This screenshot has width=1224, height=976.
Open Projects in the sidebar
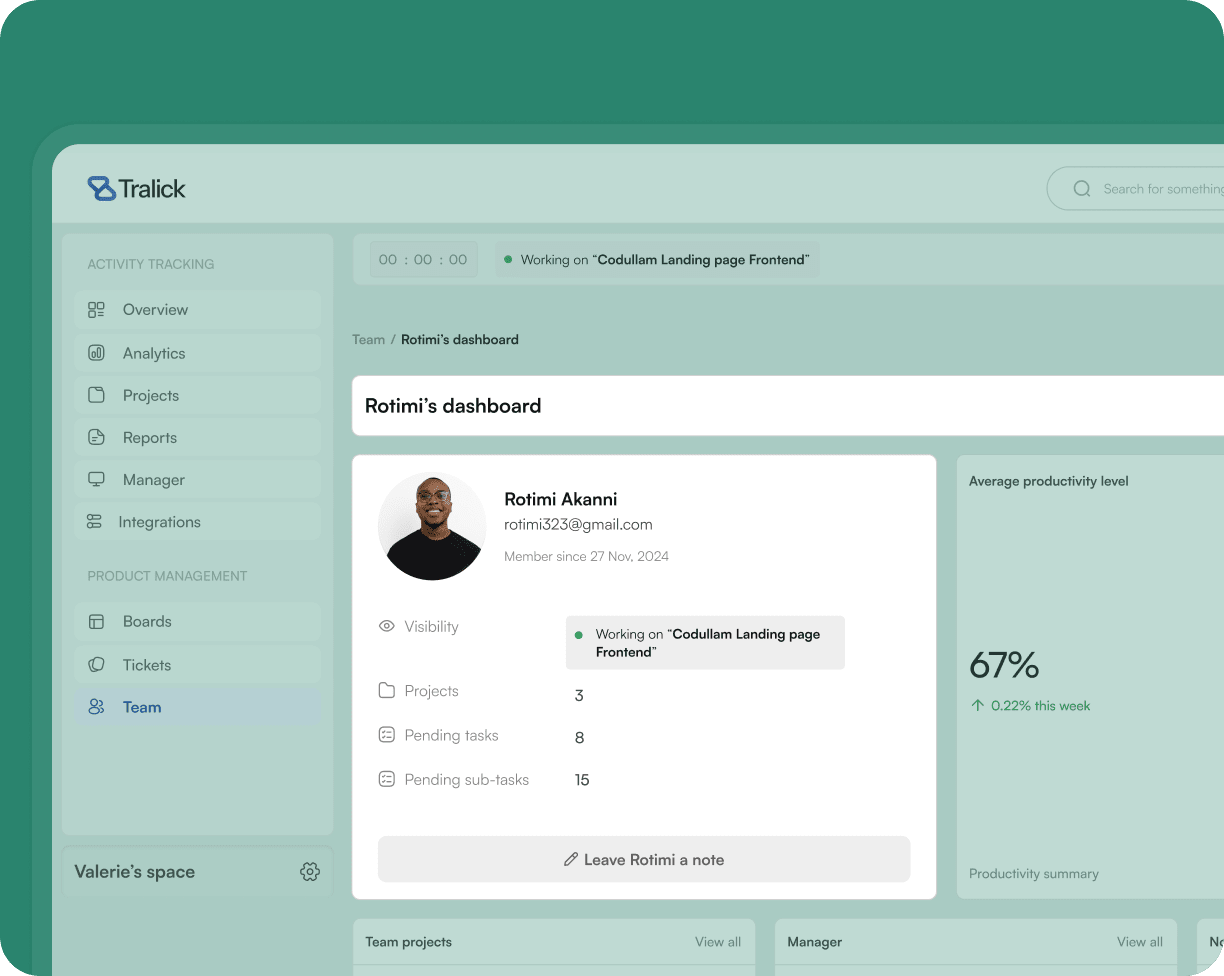150,396
